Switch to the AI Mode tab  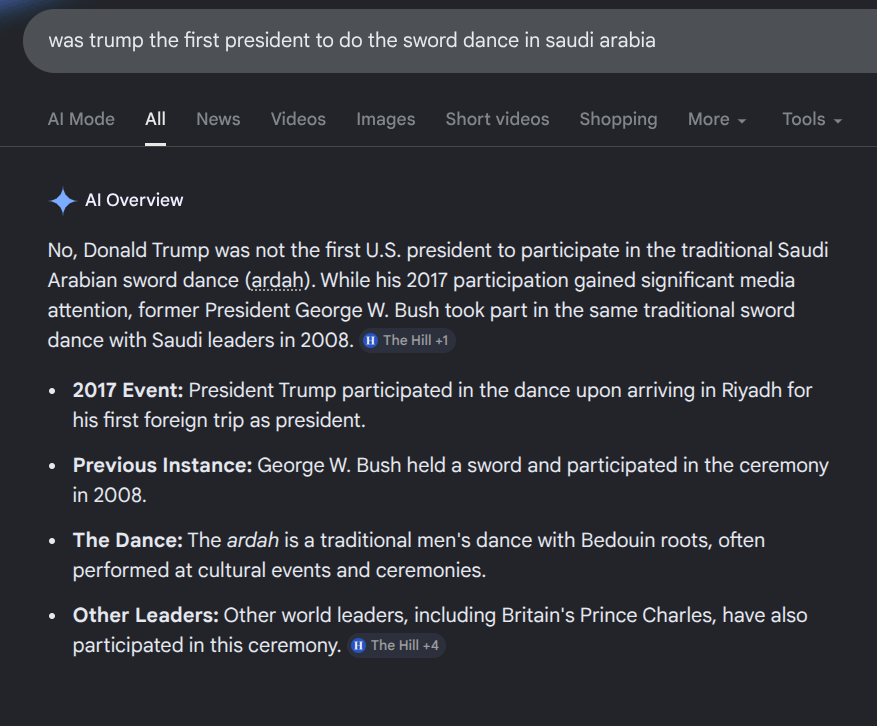tap(81, 119)
